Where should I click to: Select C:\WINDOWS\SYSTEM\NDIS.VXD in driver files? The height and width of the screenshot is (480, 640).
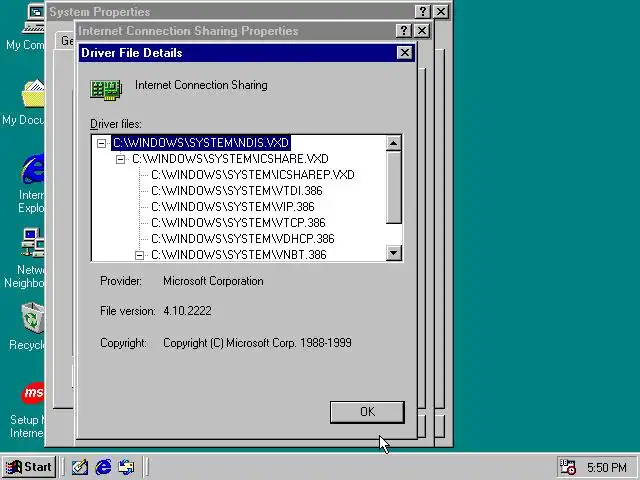(201, 143)
